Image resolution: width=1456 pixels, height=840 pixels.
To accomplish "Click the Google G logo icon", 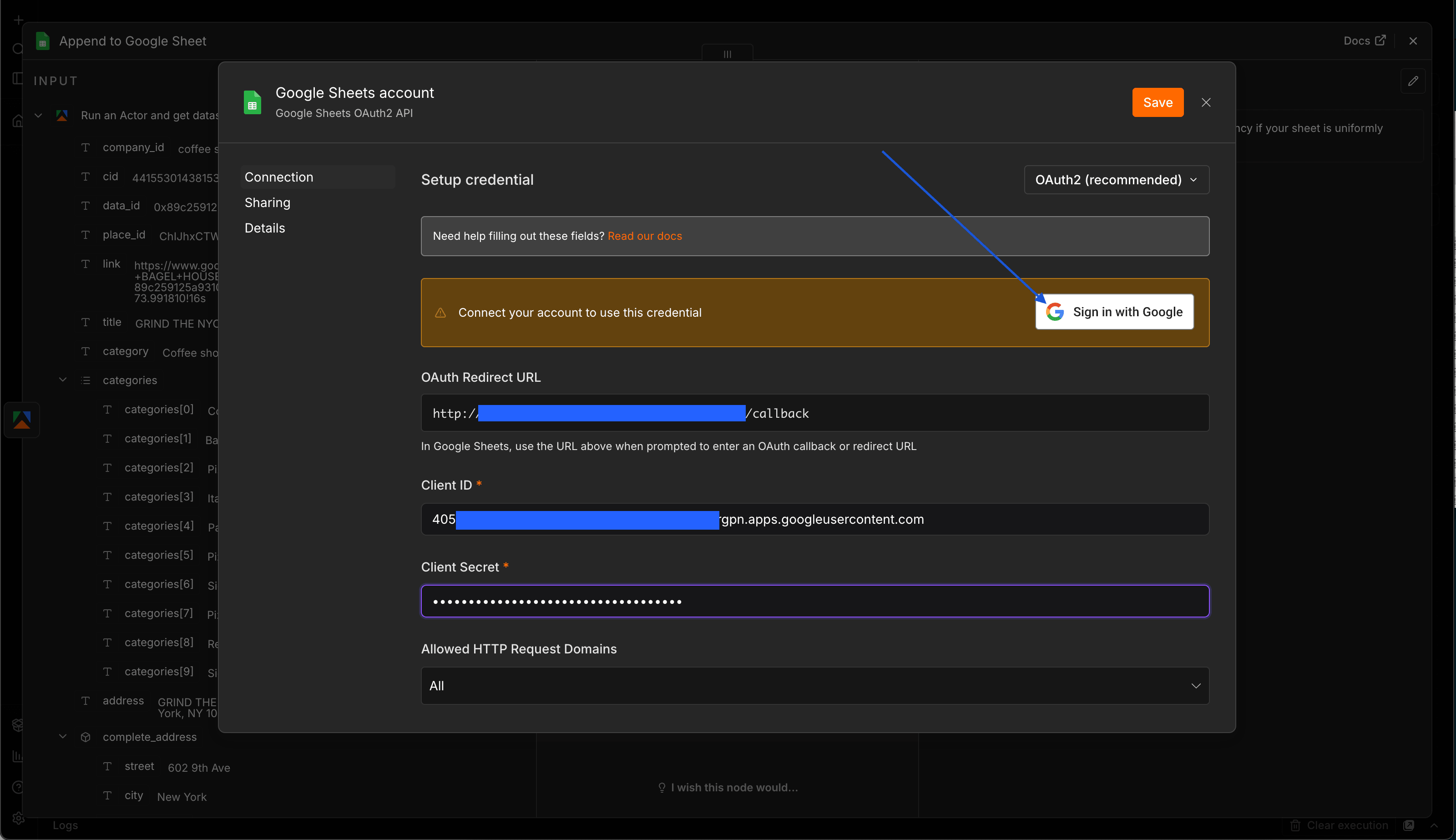I will pyautogui.click(x=1055, y=312).
